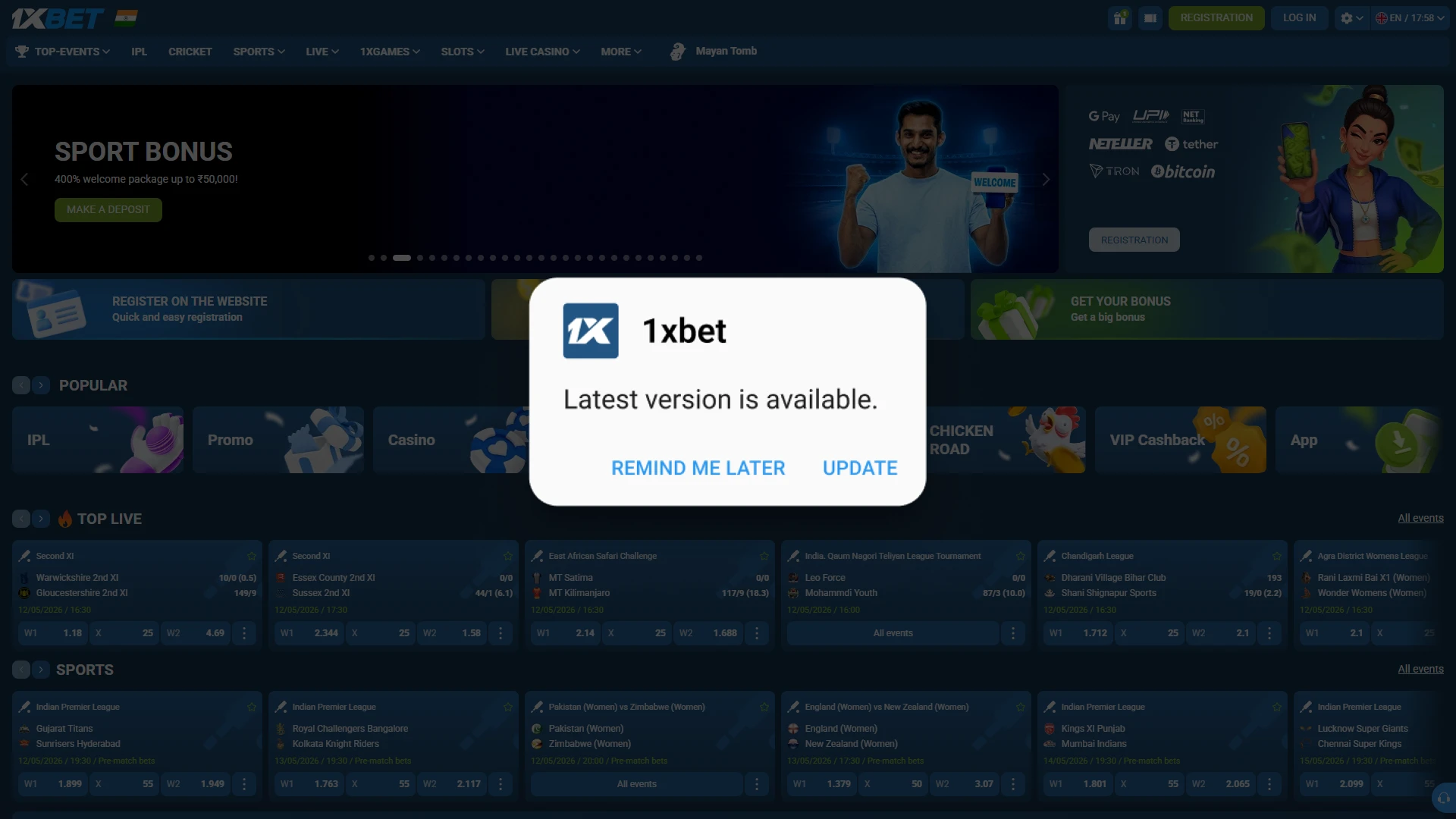
Task: Click REGISTRATION on the payments banner
Action: pos(1134,240)
